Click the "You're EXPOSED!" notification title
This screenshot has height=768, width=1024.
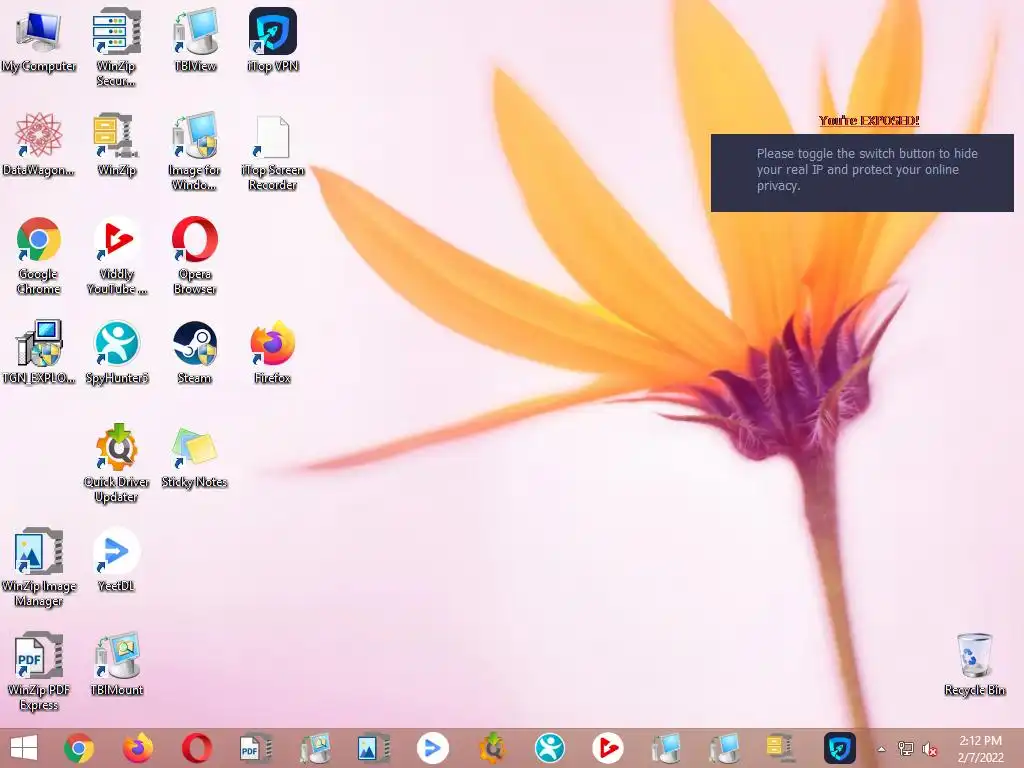[869, 121]
